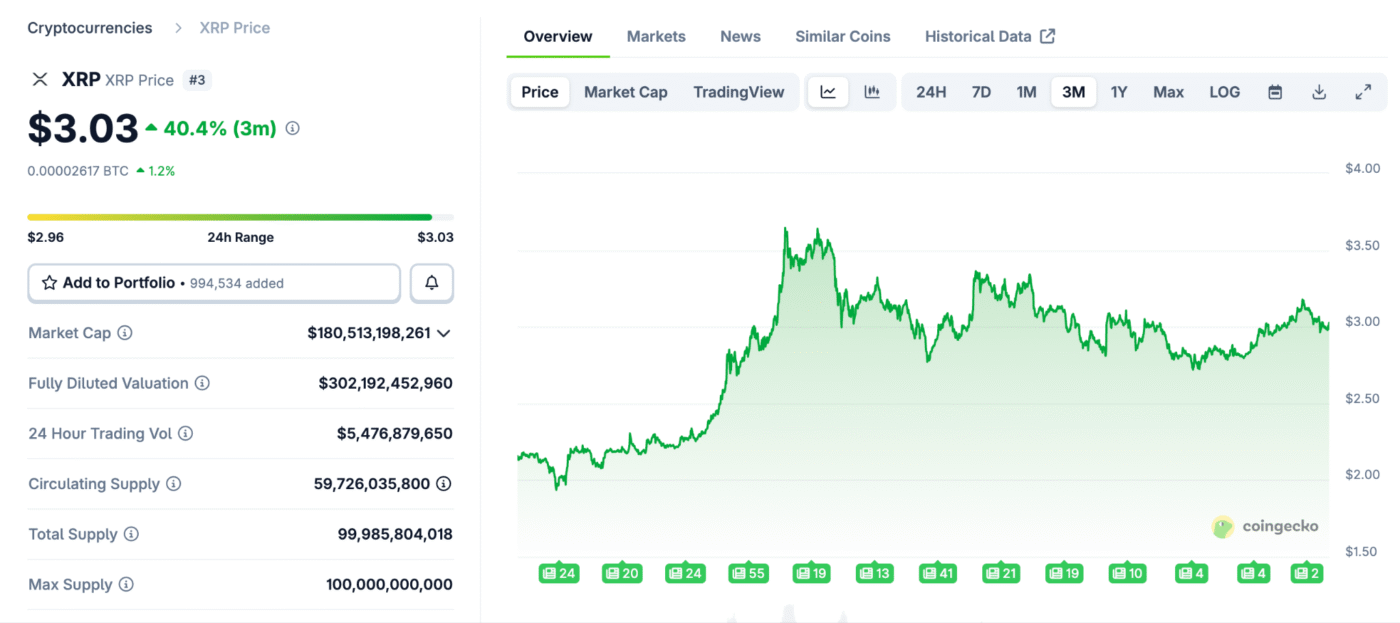The width and height of the screenshot is (1400, 623).
Task: Switch to the Overview tab
Action: pos(558,36)
